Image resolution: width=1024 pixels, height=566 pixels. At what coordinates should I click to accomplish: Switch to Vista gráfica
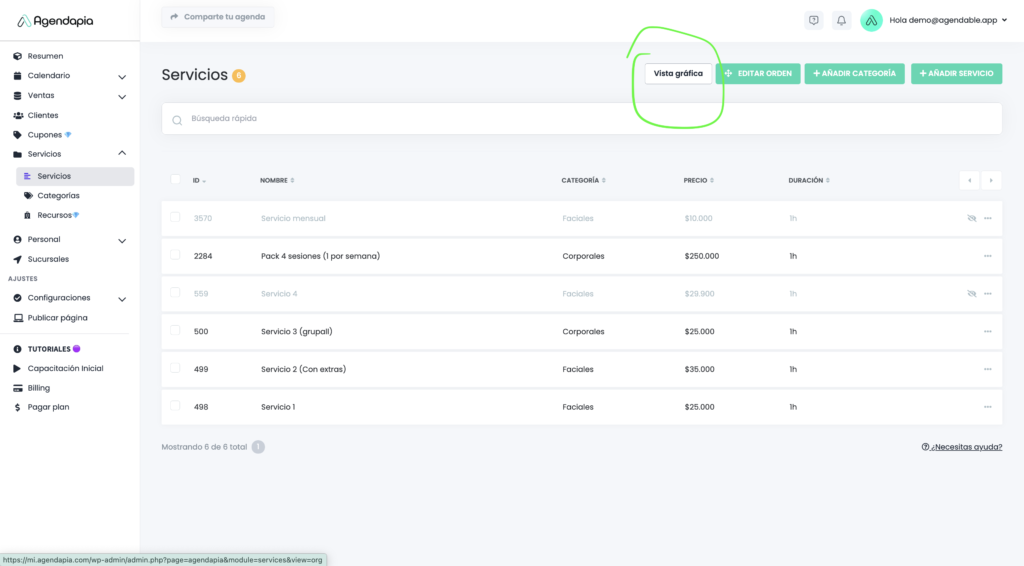pyautogui.click(x=678, y=73)
